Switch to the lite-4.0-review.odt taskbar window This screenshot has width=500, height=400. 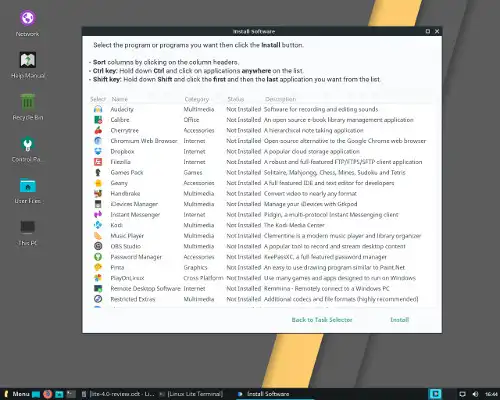[x=118, y=394]
